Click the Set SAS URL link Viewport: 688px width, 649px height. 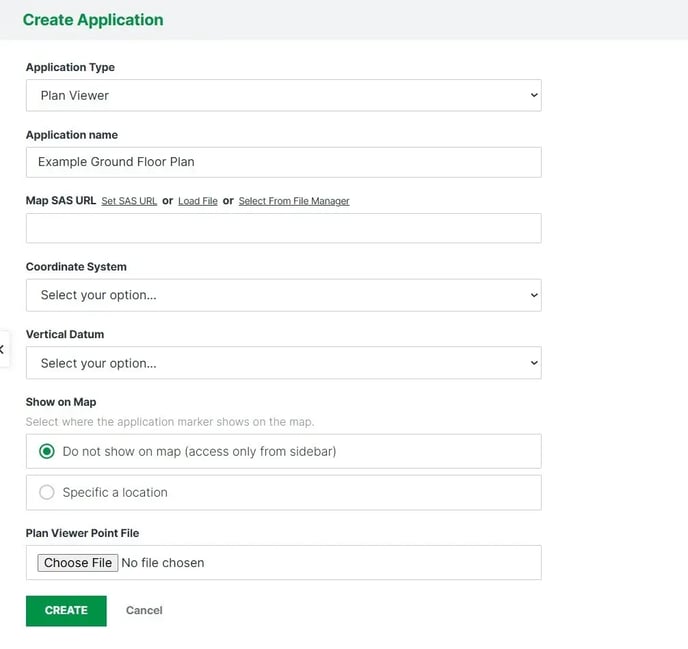(129, 201)
